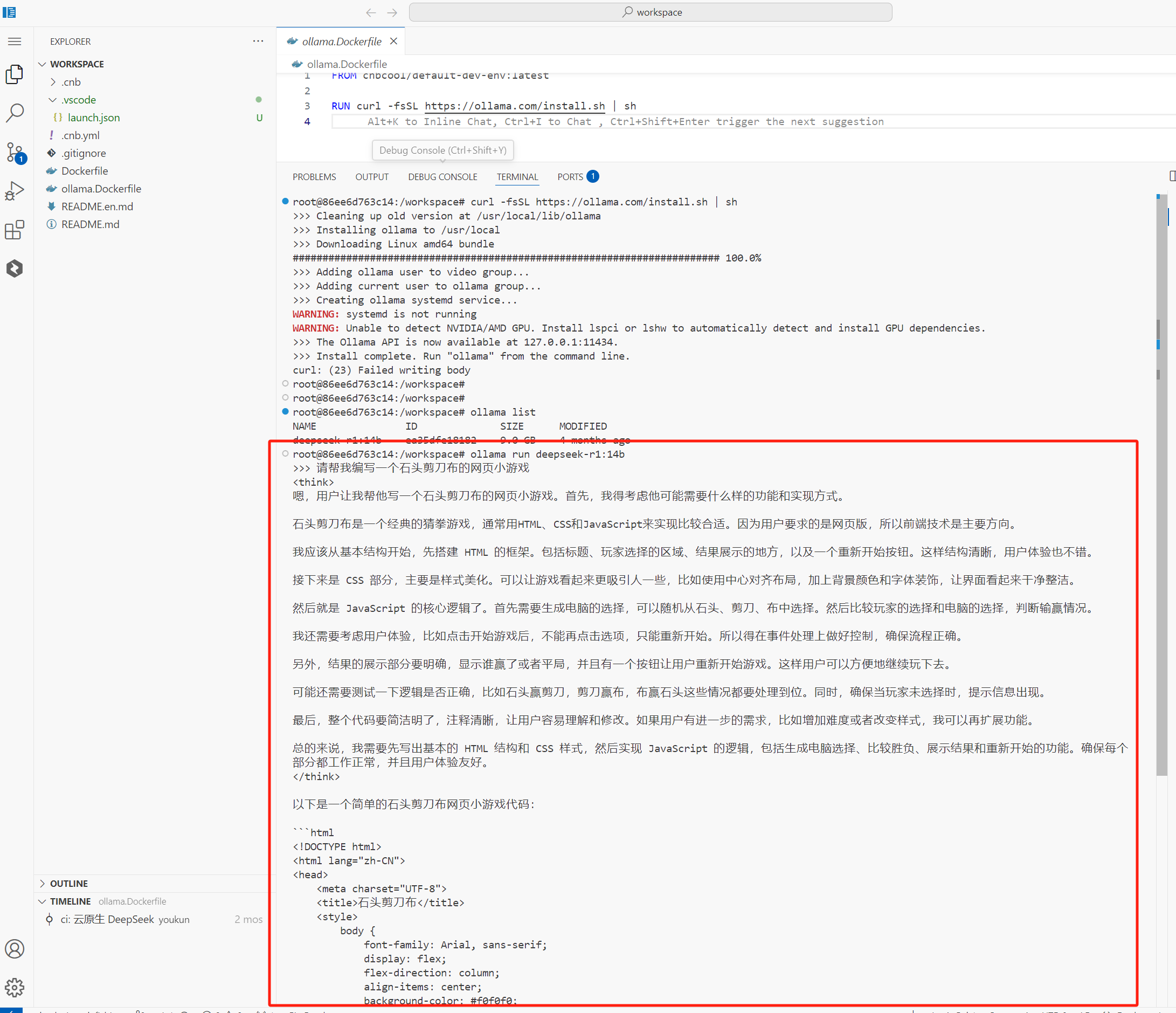Switch to the Debug Console tab
The width and height of the screenshot is (1176, 1013).
(442, 177)
